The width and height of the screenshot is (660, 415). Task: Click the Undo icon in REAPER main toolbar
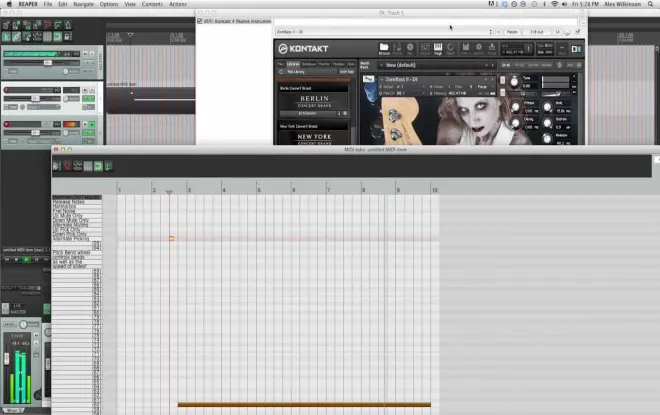tap(47, 24)
